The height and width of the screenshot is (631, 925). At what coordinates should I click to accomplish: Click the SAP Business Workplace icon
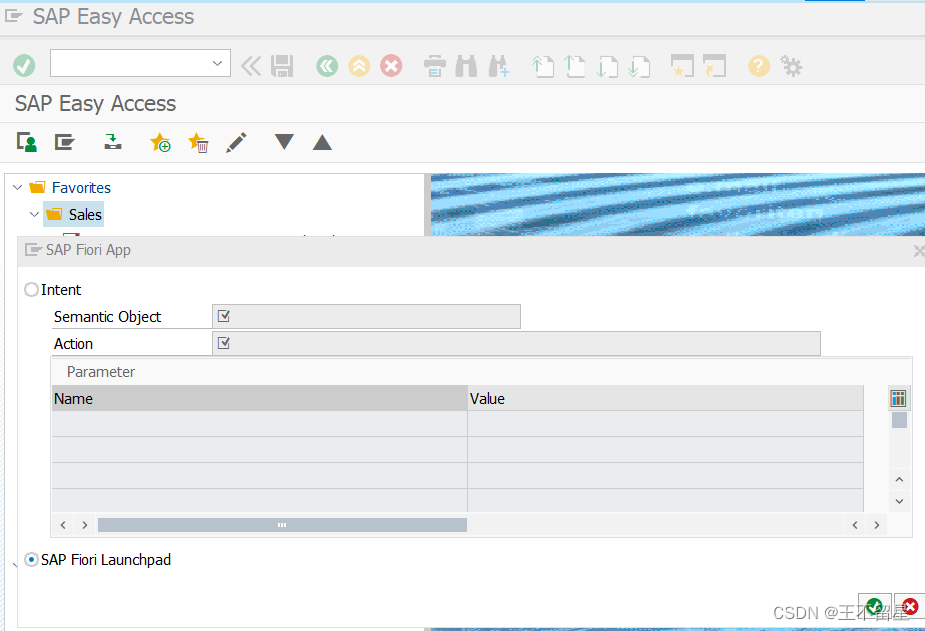point(113,142)
